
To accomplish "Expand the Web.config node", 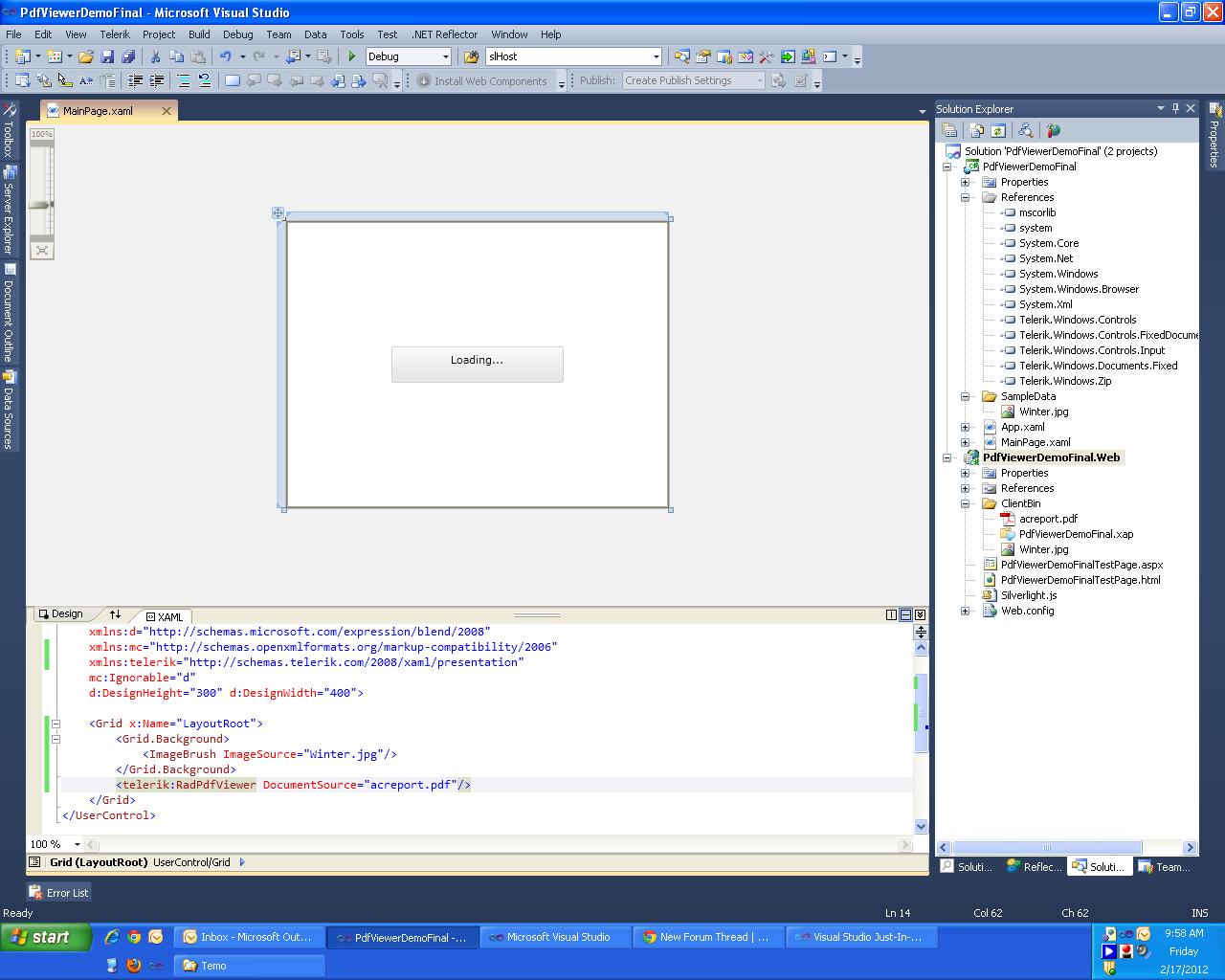I will 965,611.
